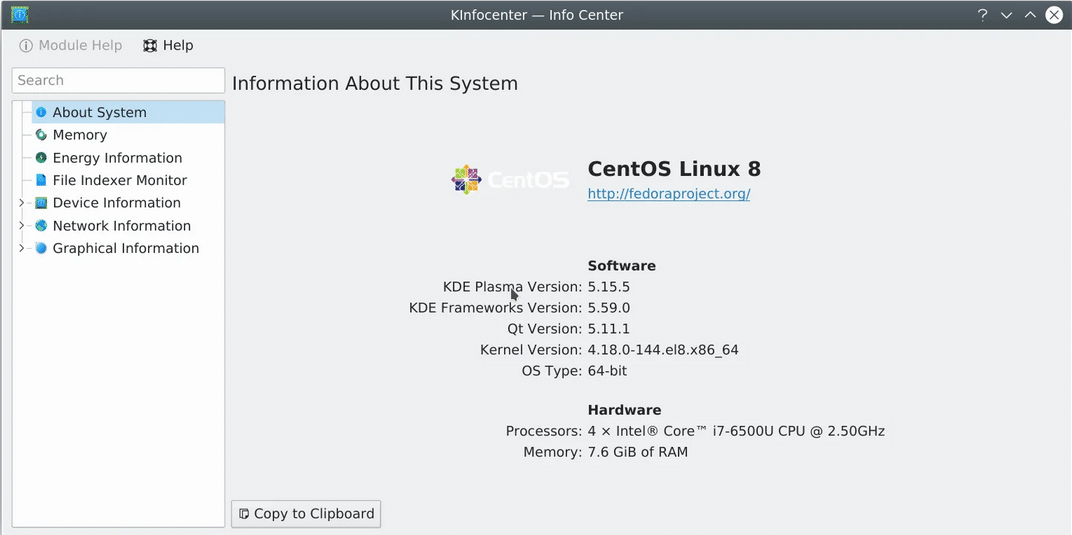The width and height of the screenshot is (1072, 535).
Task: Click the Information About This System title
Action: pyautogui.click(x=375, y=84)
